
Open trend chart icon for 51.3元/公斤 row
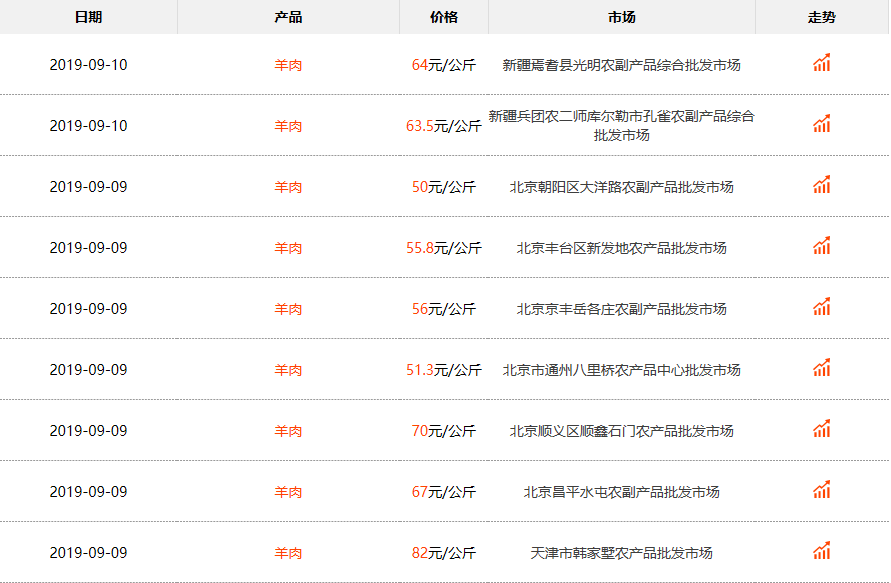click(x=822, y=367)
